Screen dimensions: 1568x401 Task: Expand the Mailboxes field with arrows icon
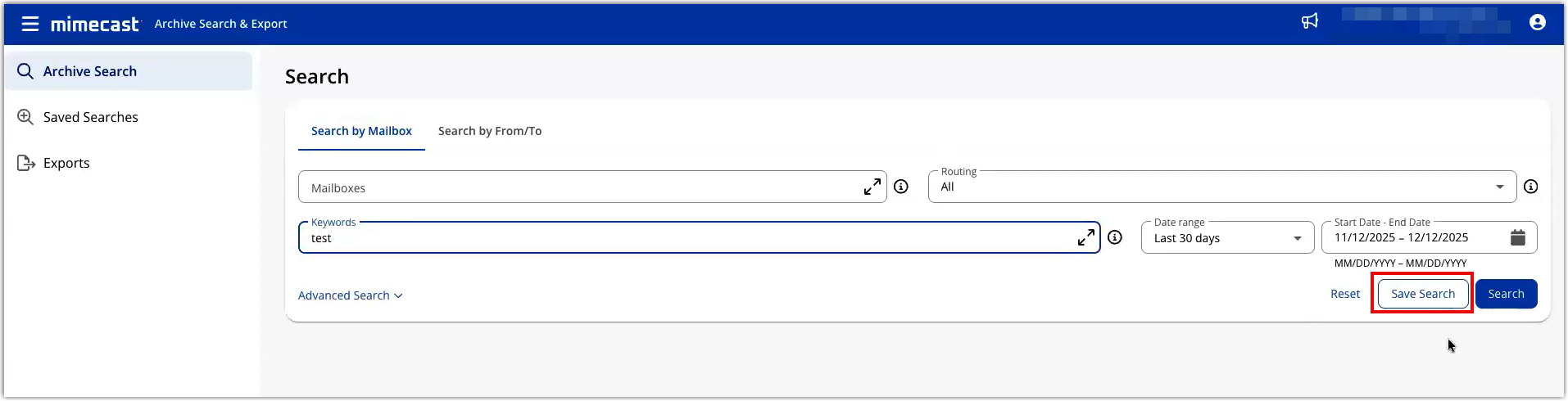tap(872, 187)
